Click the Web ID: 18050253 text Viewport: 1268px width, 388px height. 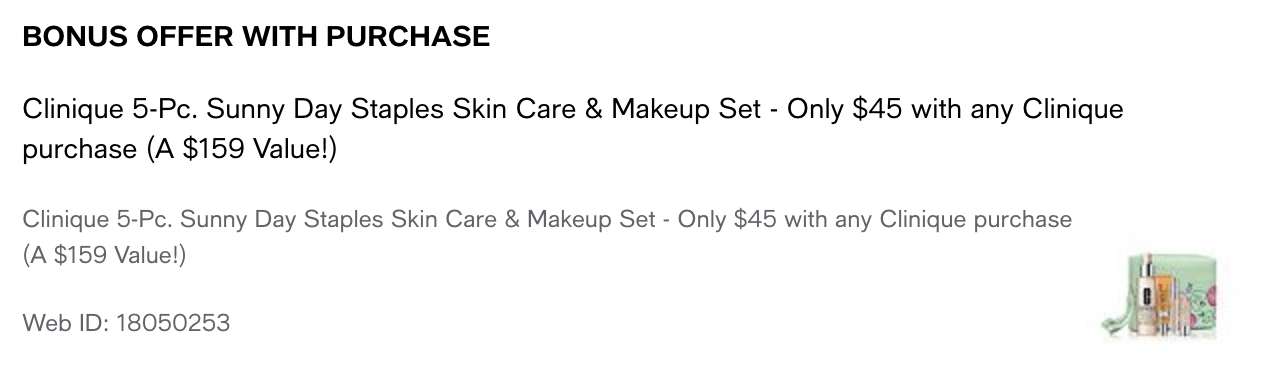126,323
